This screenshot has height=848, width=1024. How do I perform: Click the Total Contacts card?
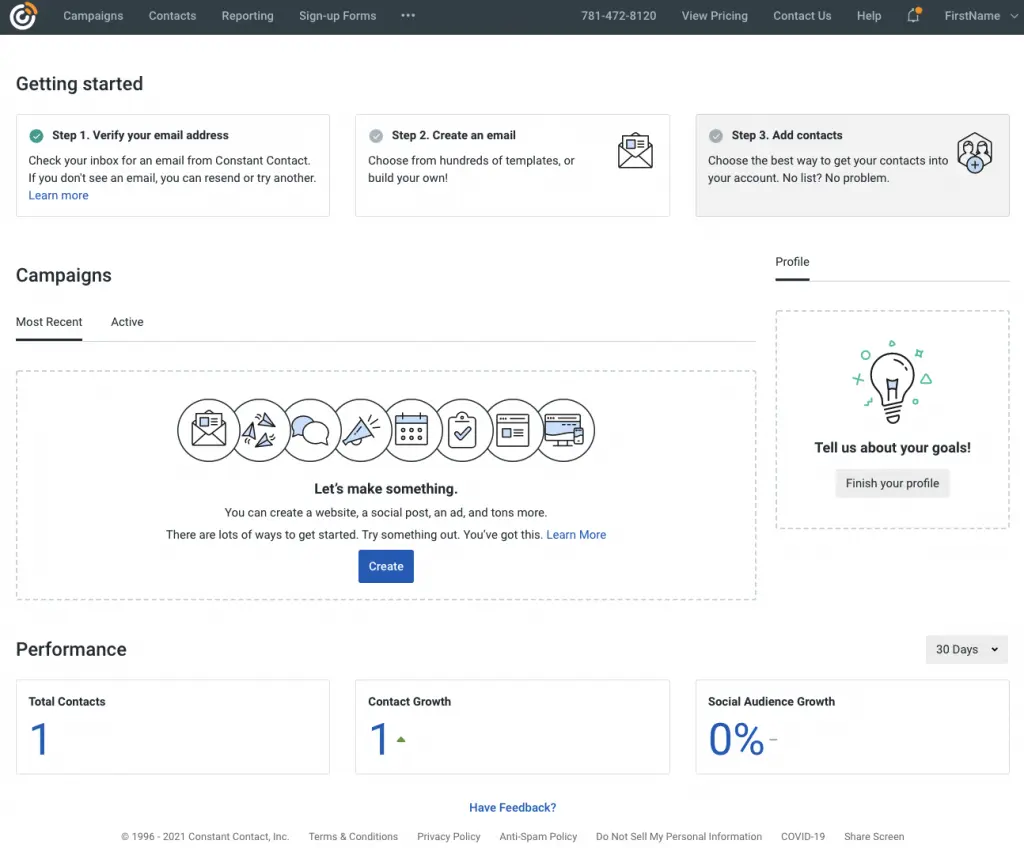point(172,726)
